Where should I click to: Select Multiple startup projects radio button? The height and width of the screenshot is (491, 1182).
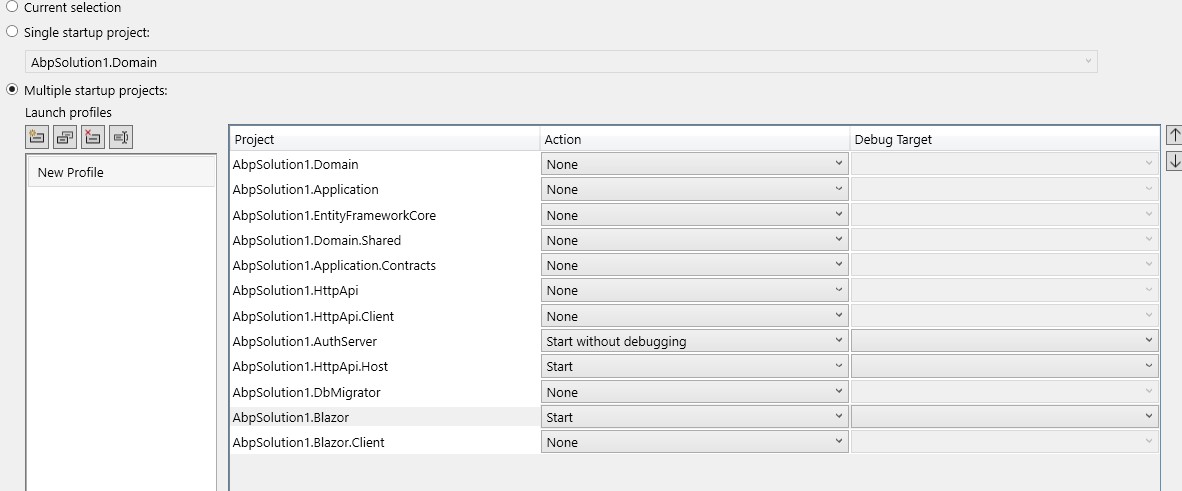(x=12, y=90)
